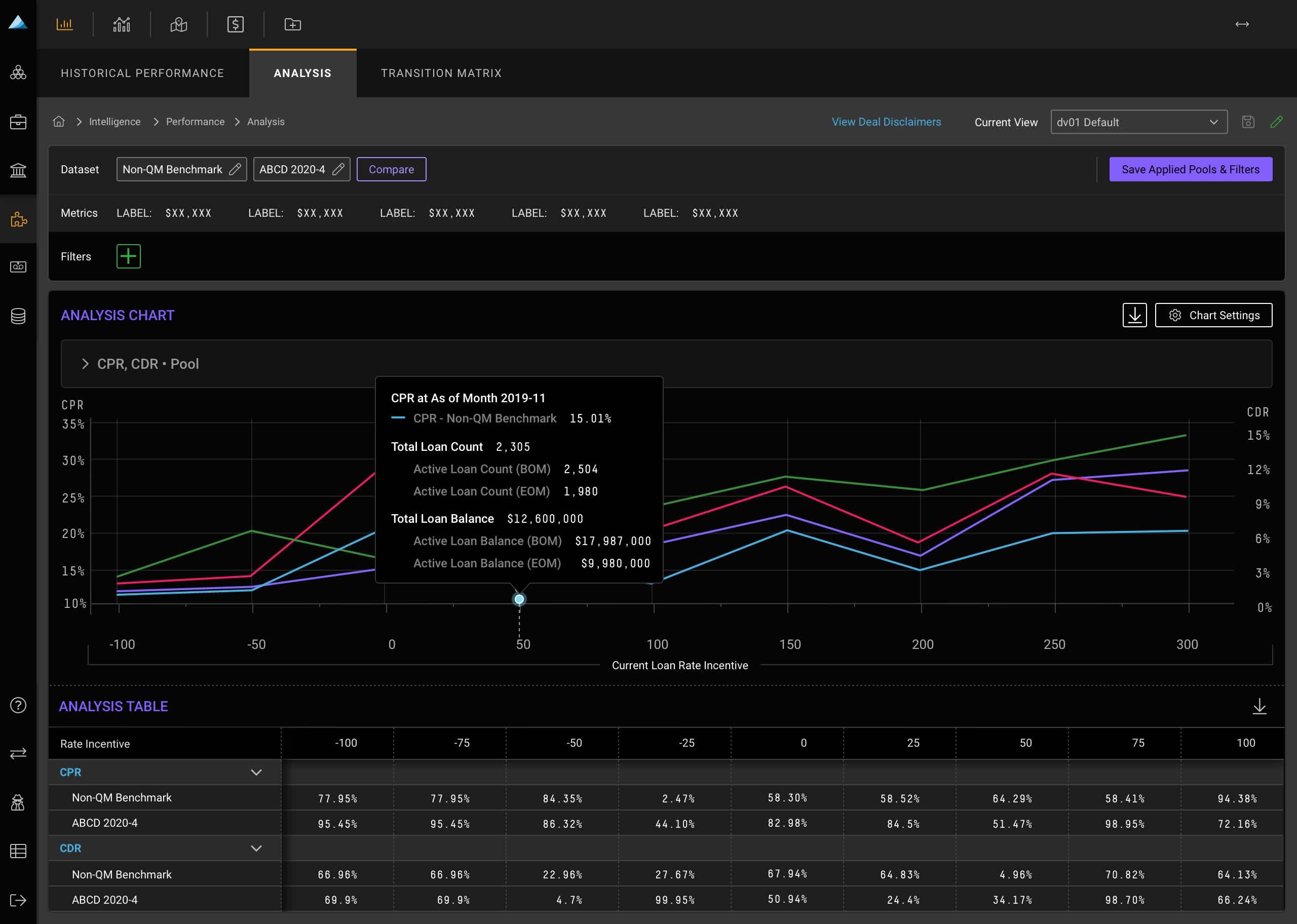Open help question mark icon
Viewport: 1297px width, 924px height.
tap(18, 705)
